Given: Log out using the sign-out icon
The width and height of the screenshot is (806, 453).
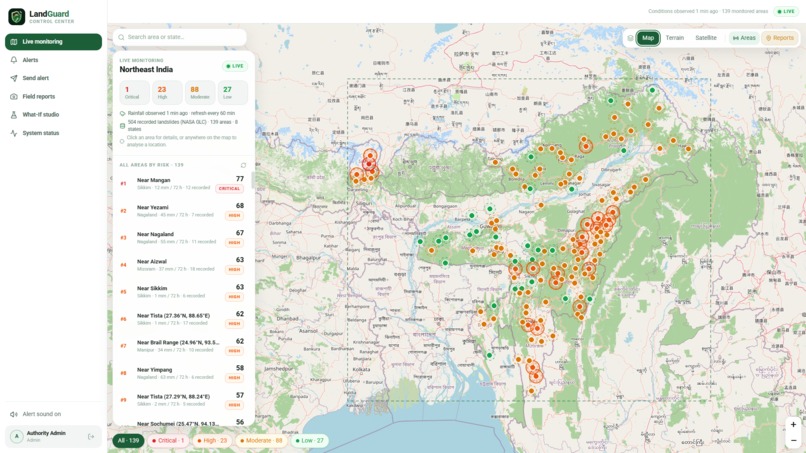Looking at the screenshot, I should (91, 437).
